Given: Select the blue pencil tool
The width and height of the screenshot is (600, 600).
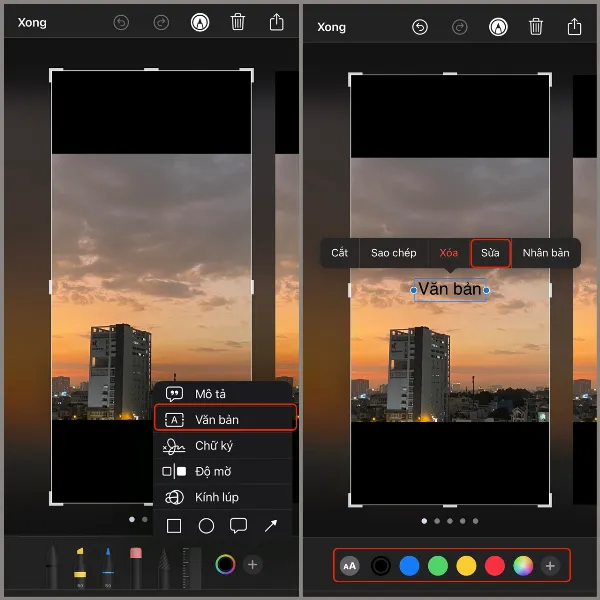Looking at the screenshot, I should coord(107,567).
